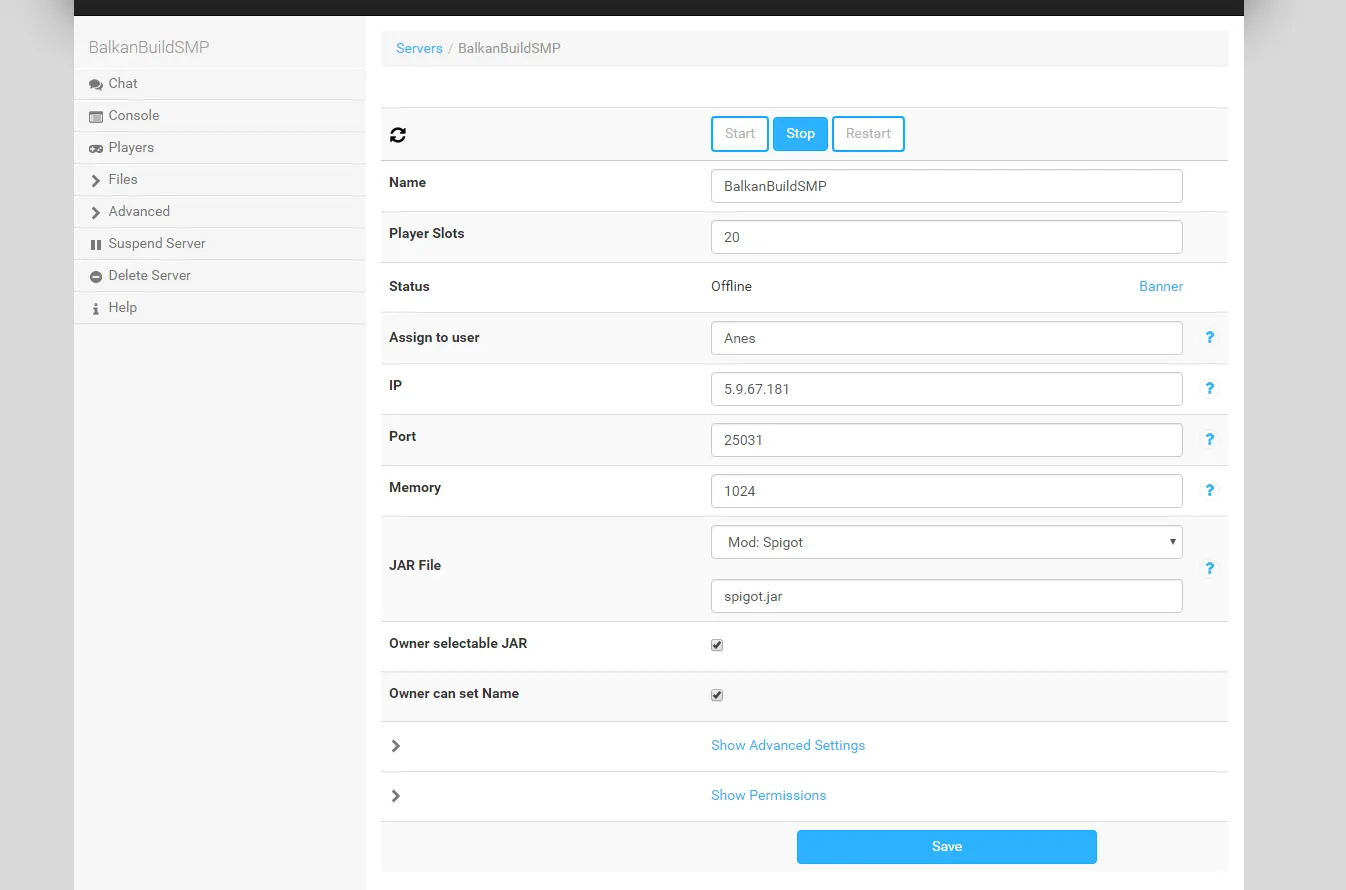Click the Players gamepad icon

[x=96, y=149]
